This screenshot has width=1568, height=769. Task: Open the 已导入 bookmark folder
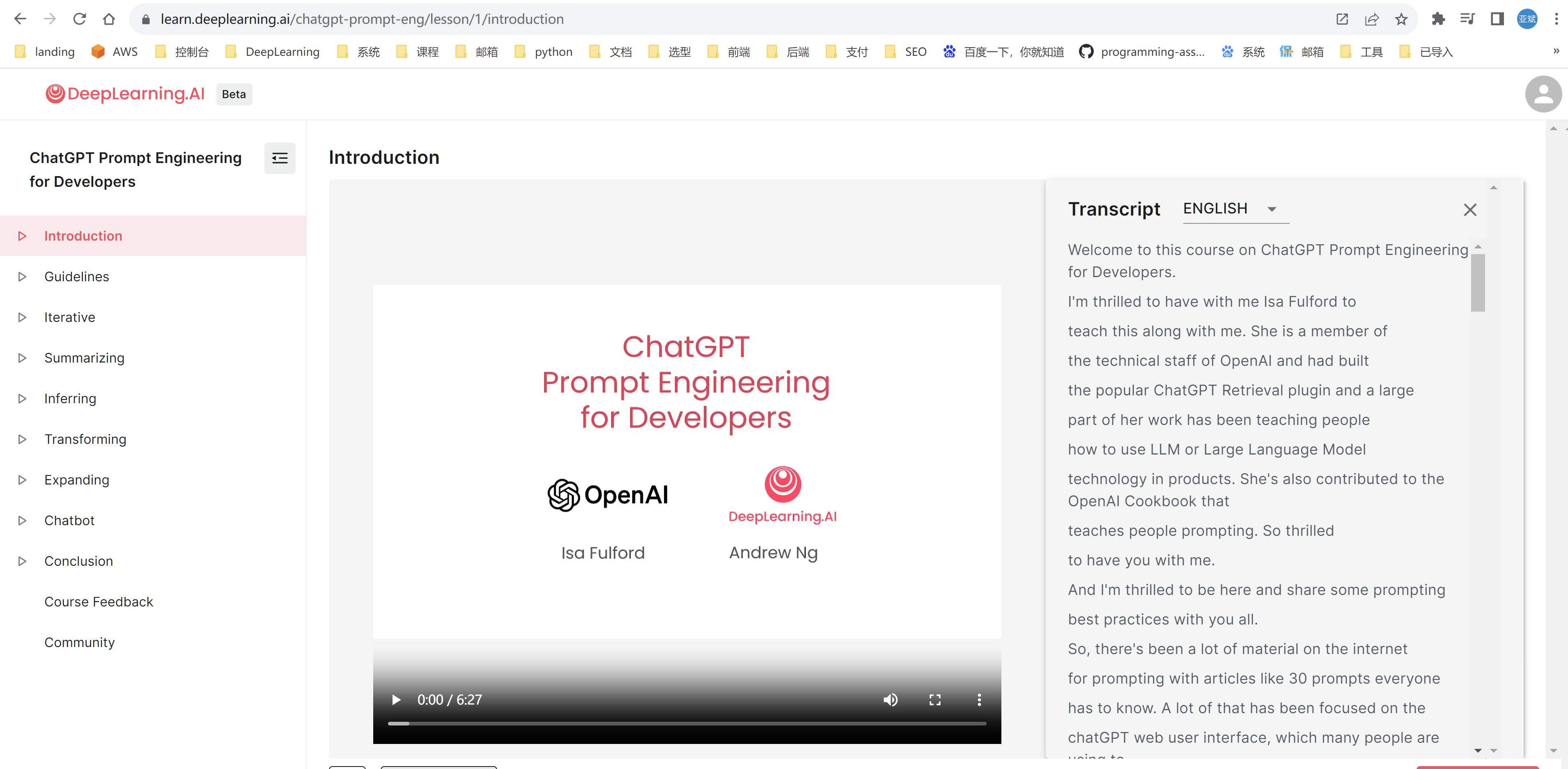point(1426,52)
